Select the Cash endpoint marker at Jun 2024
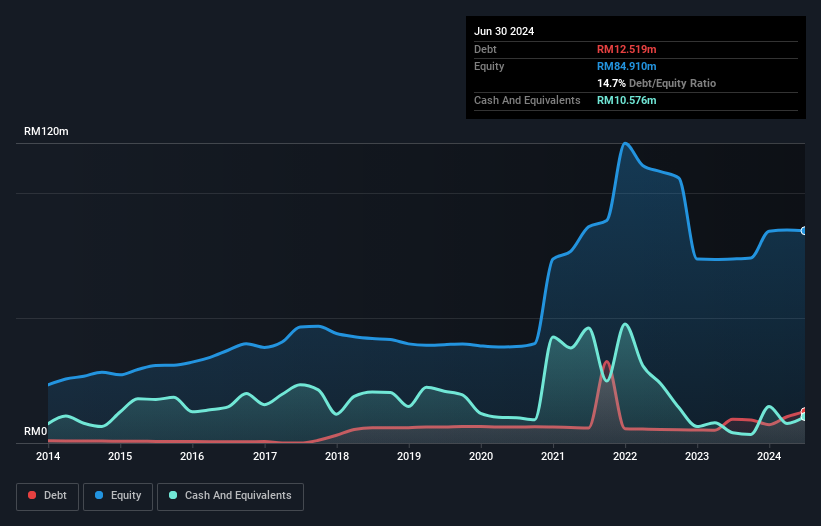821x526 pixels. point(804,417)
